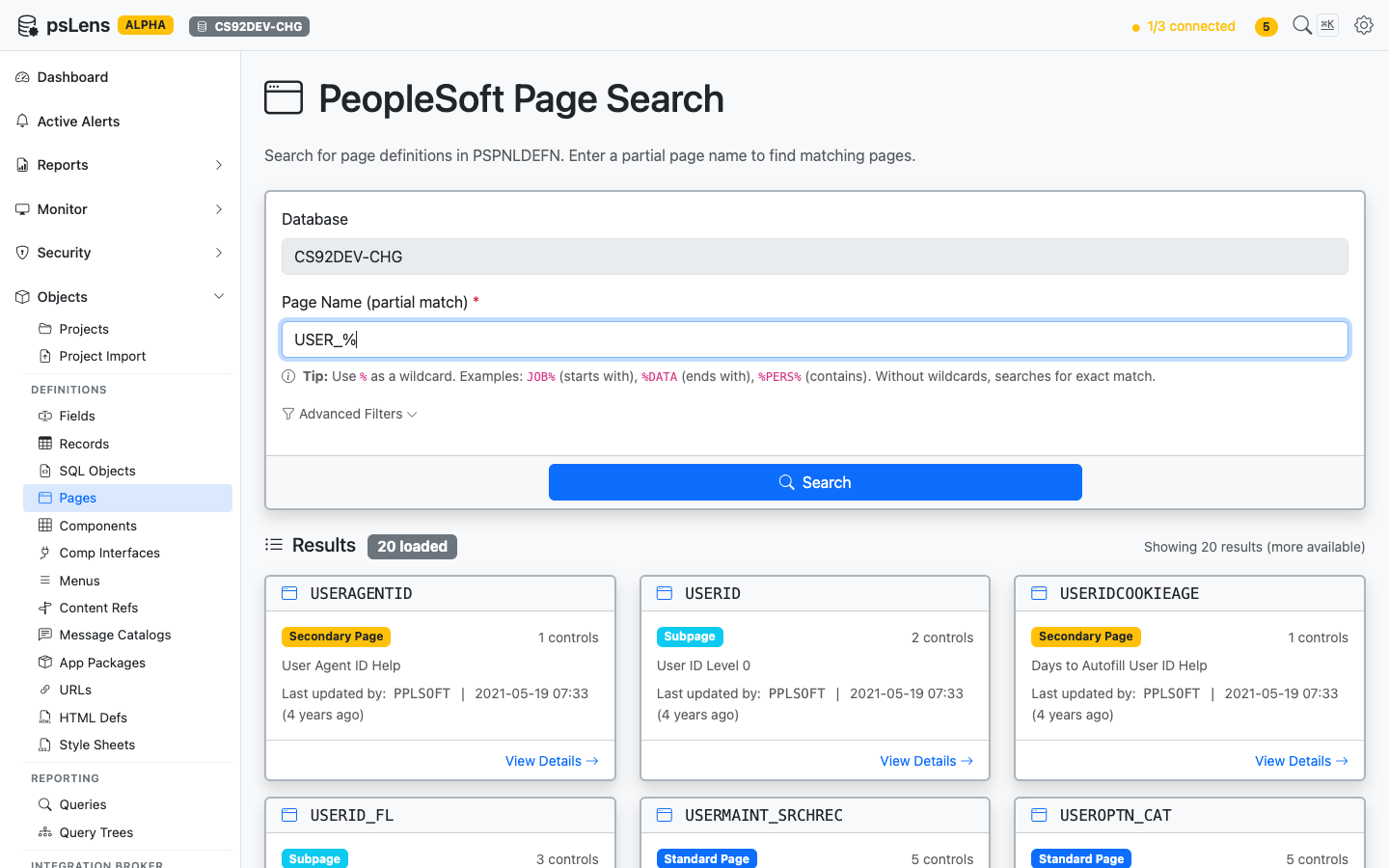Image resolution: width=1389 pixels, height=868 pixels.
Task: Select Pages in the sidebar
Action: click(x=127, y=498)
